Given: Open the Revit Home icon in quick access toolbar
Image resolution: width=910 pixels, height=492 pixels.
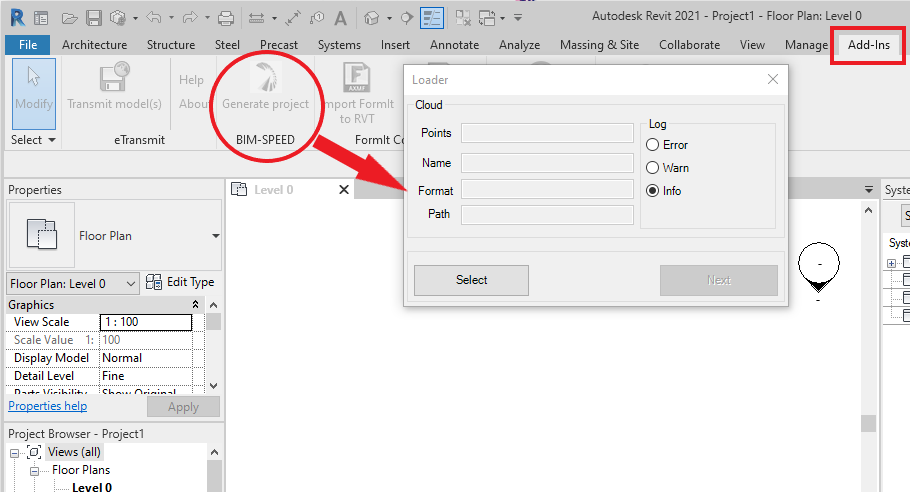Looking at the screenshot, I should (x=41, y=19).
